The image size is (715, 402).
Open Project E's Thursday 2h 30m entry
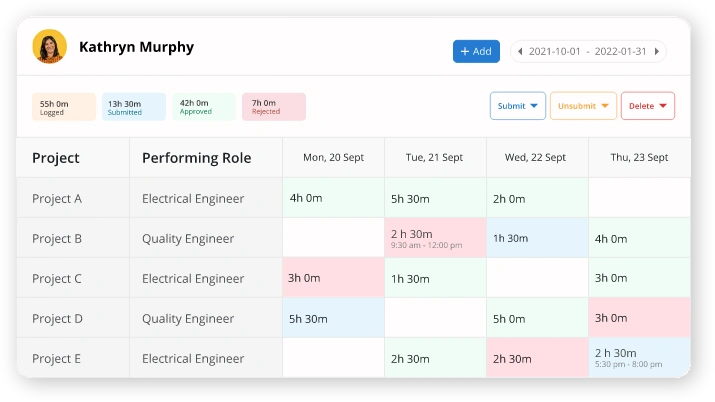(639, 357)
